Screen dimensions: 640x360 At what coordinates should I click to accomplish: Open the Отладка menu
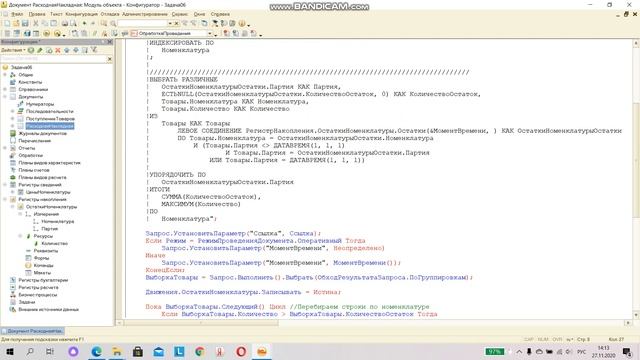click(x=110, y=14)
